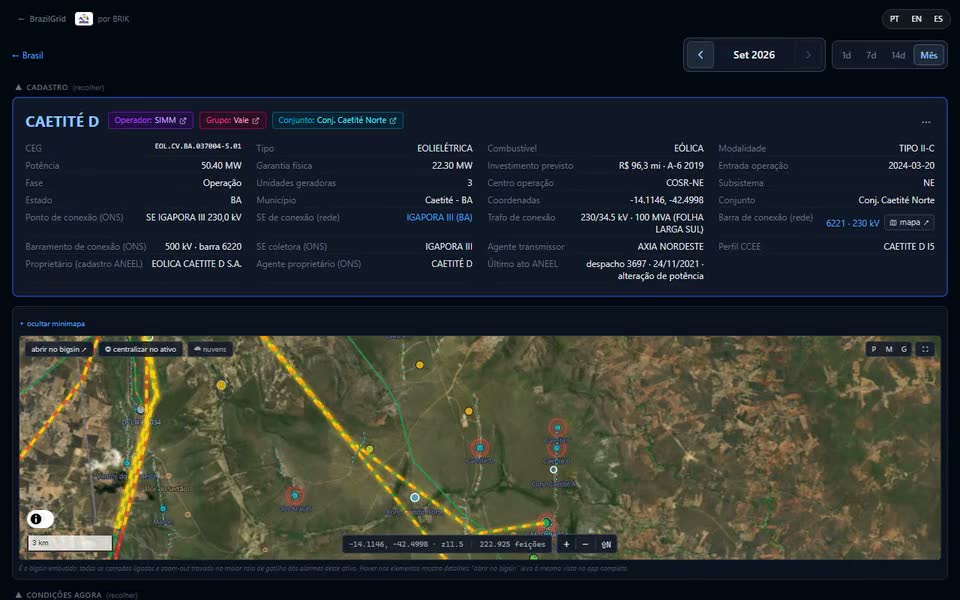960x600 pixels.
Task: Click Perfil CCEE value CAETITE D I5
Action: [x=909, y=247]
